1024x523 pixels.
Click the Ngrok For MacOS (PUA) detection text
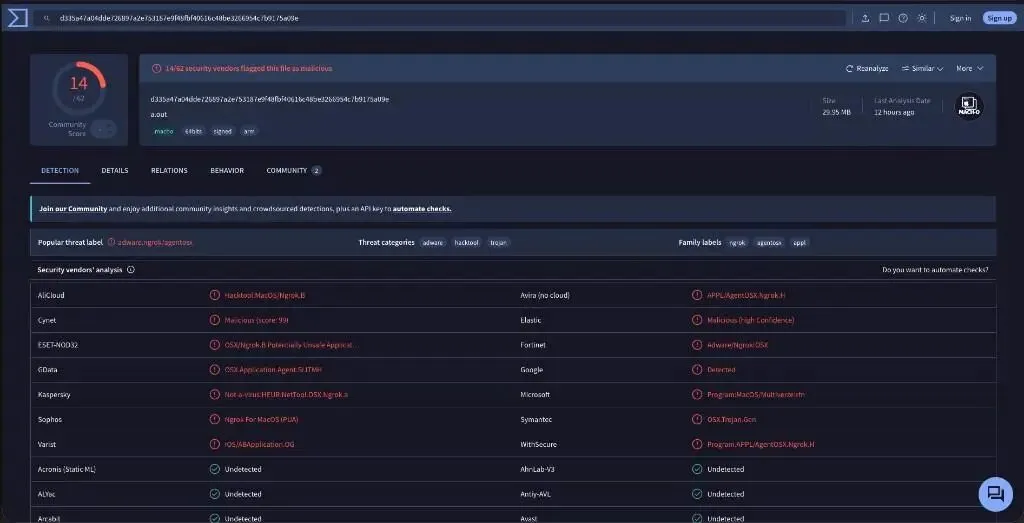(x=261, y=419)
